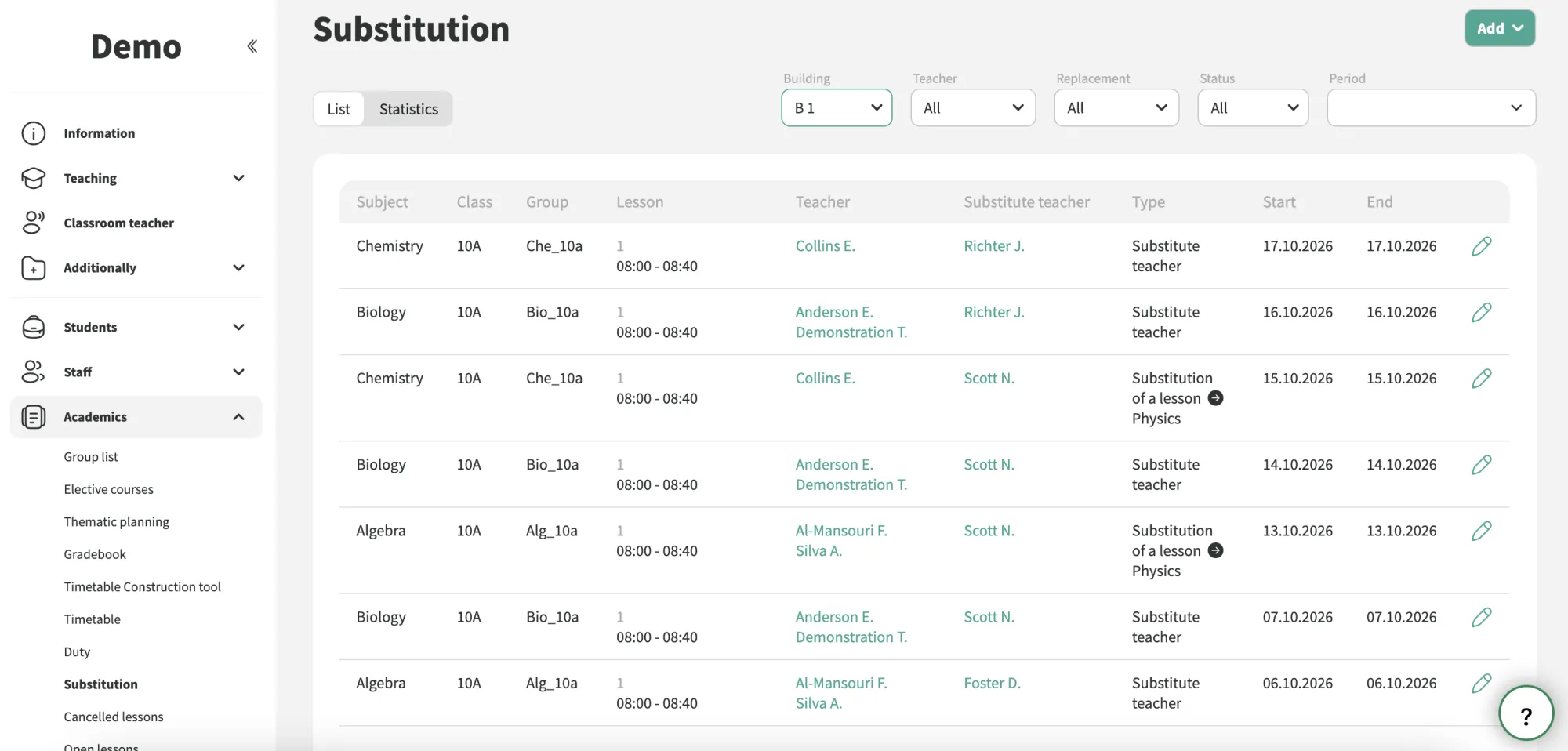1568x751 pixels.
Task: Open the Period filter dropdown
Action: tap(1431, 107)
